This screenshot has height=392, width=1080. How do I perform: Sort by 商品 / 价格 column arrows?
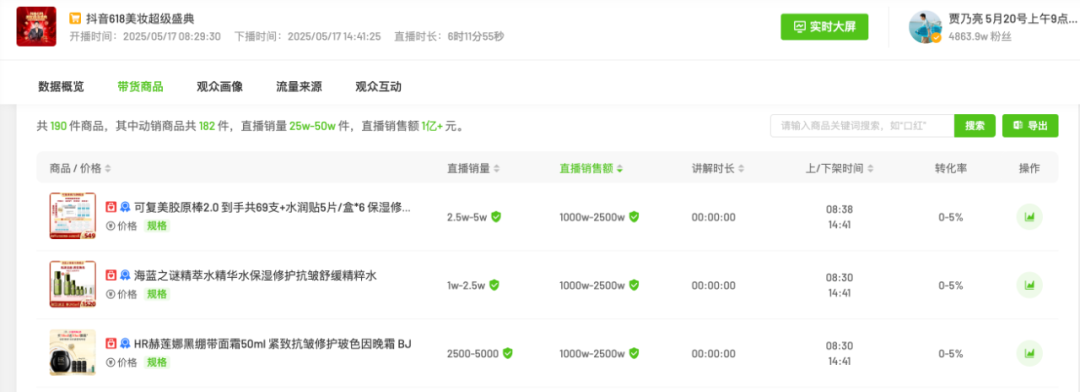(107, 169)
